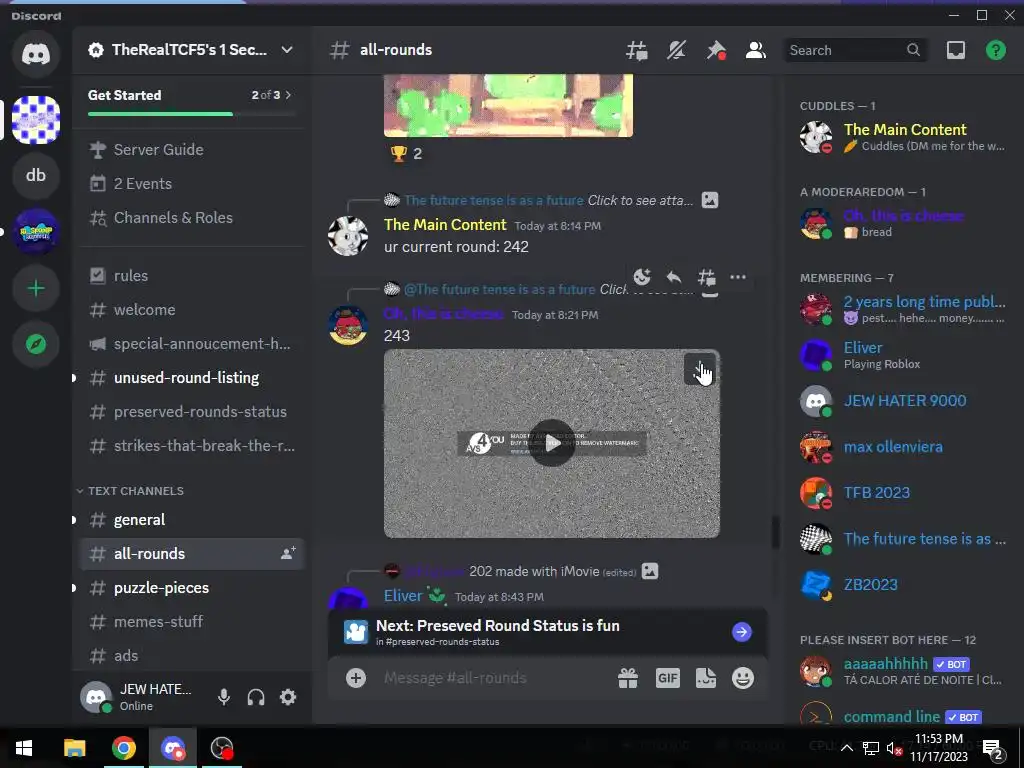Click attachment icon on first reply preview
This screenshot has width=1024, height=768.
[x=710, y=200]
